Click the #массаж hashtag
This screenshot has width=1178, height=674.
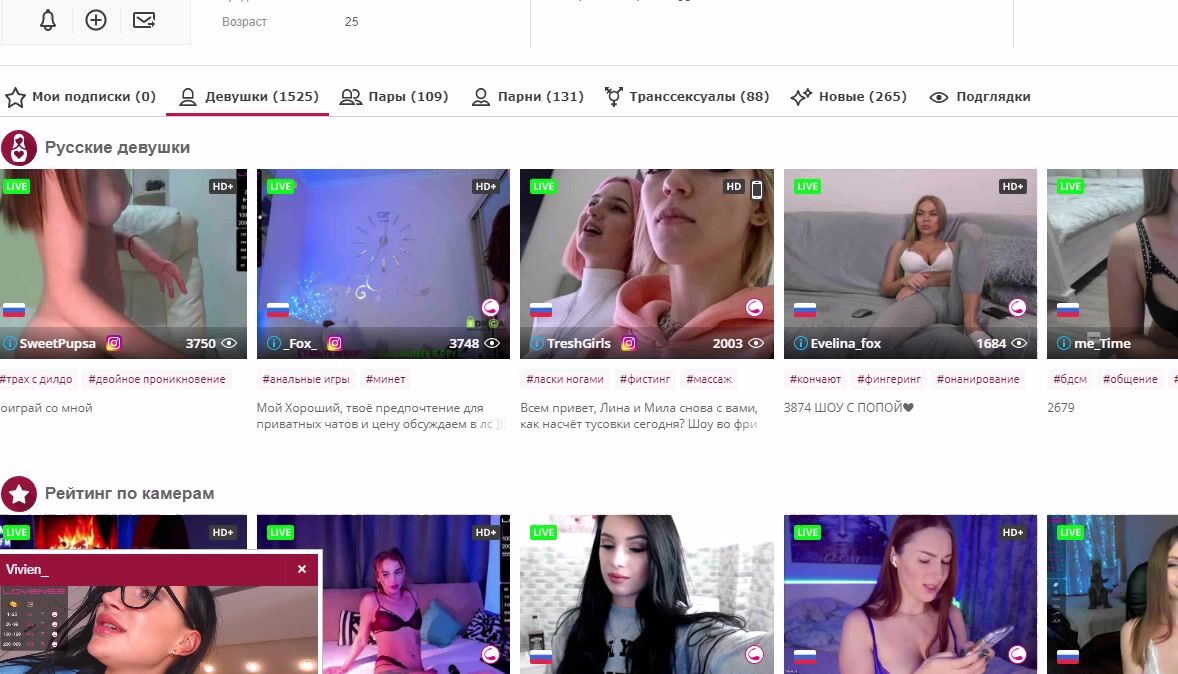pos(709,379)
